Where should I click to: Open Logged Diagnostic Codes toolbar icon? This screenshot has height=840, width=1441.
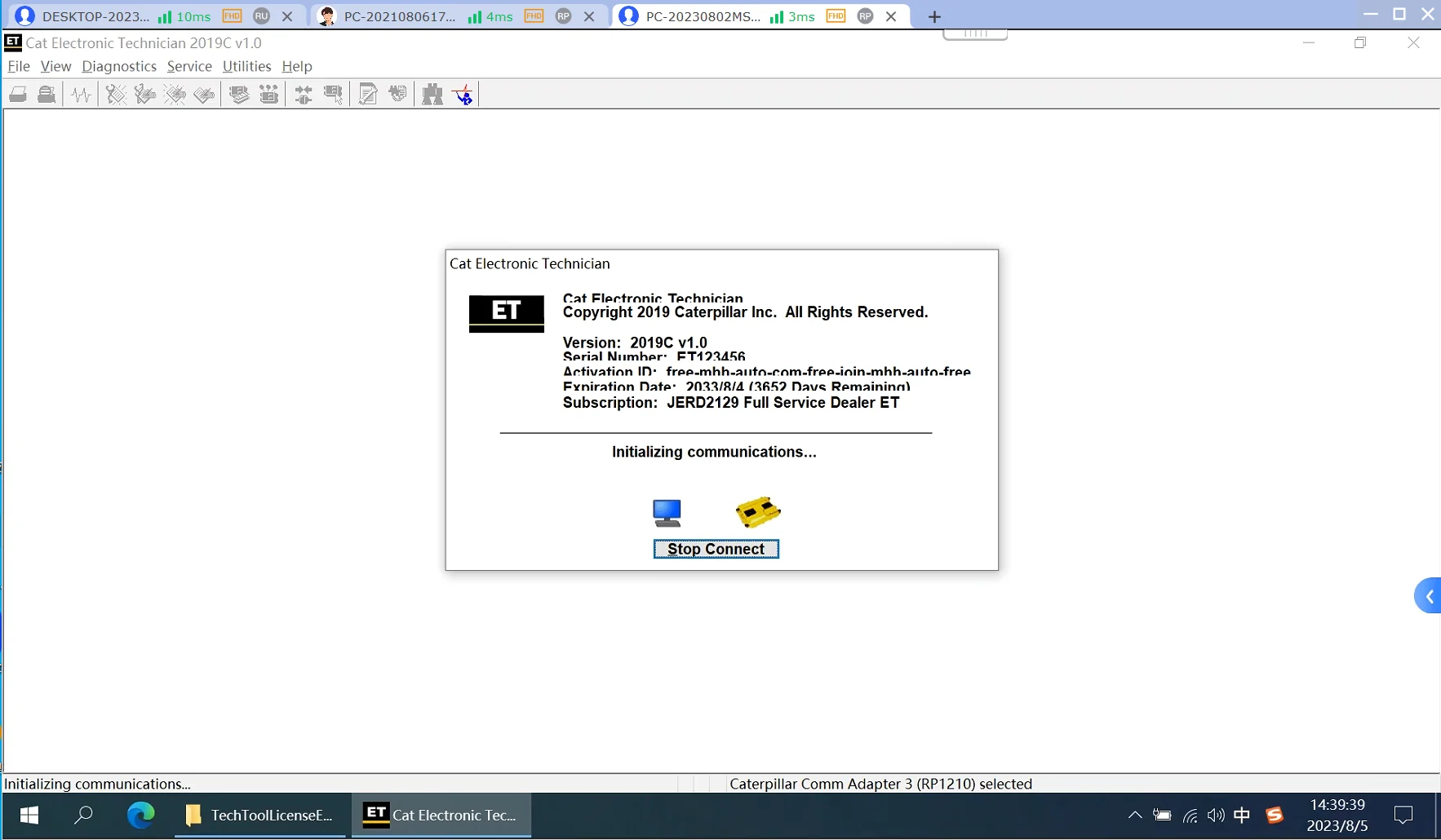(x=145, y=95)
